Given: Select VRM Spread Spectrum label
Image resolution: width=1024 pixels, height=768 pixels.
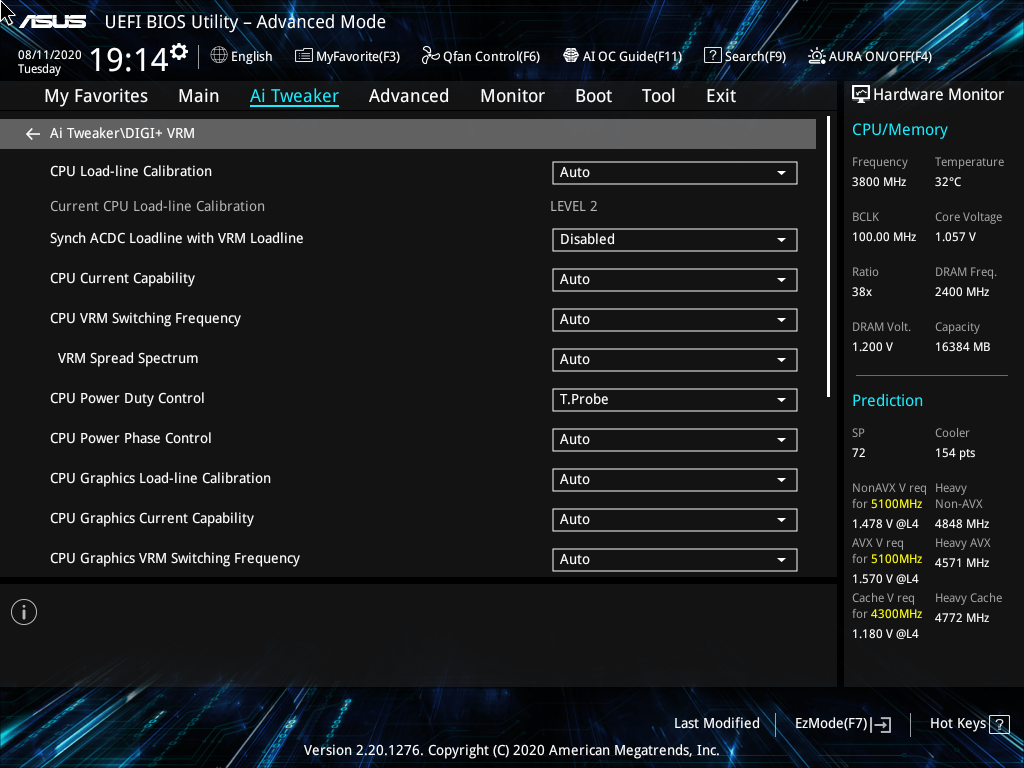Looking at the screenshot, I should 128,359.
